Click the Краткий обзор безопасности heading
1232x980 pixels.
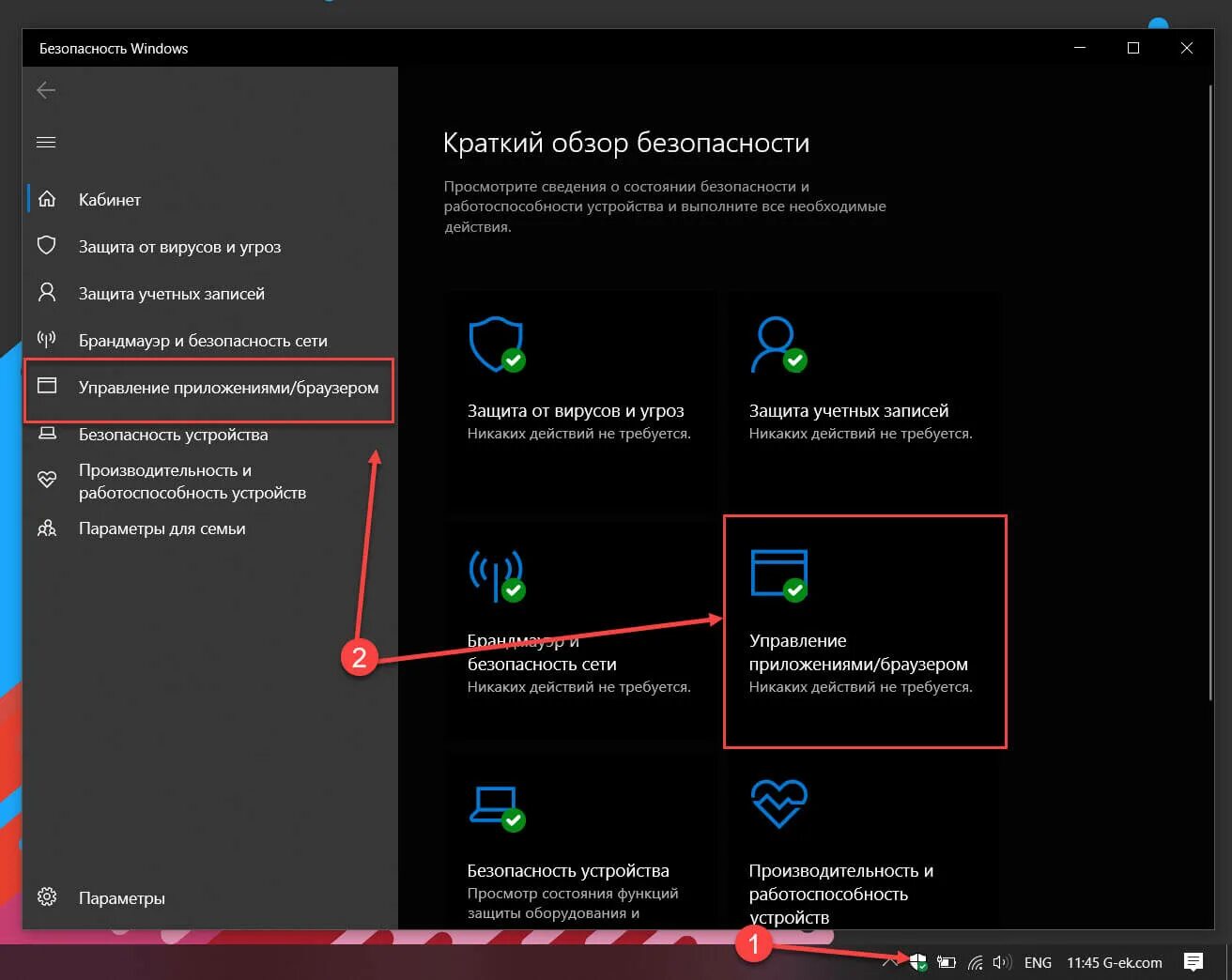coord(626,143)
